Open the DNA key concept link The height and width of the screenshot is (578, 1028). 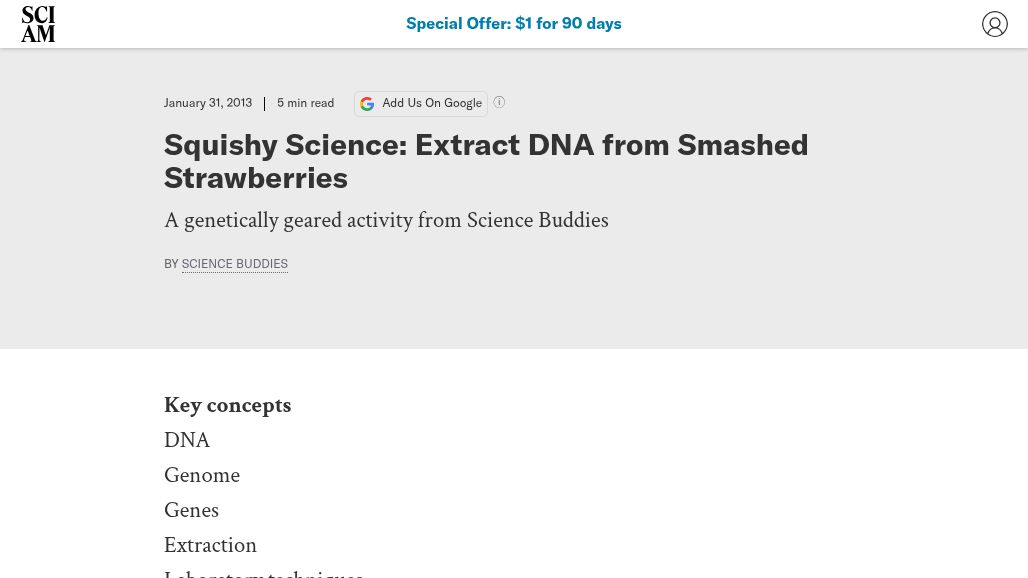pyautogui.click(x=187, y=440)
